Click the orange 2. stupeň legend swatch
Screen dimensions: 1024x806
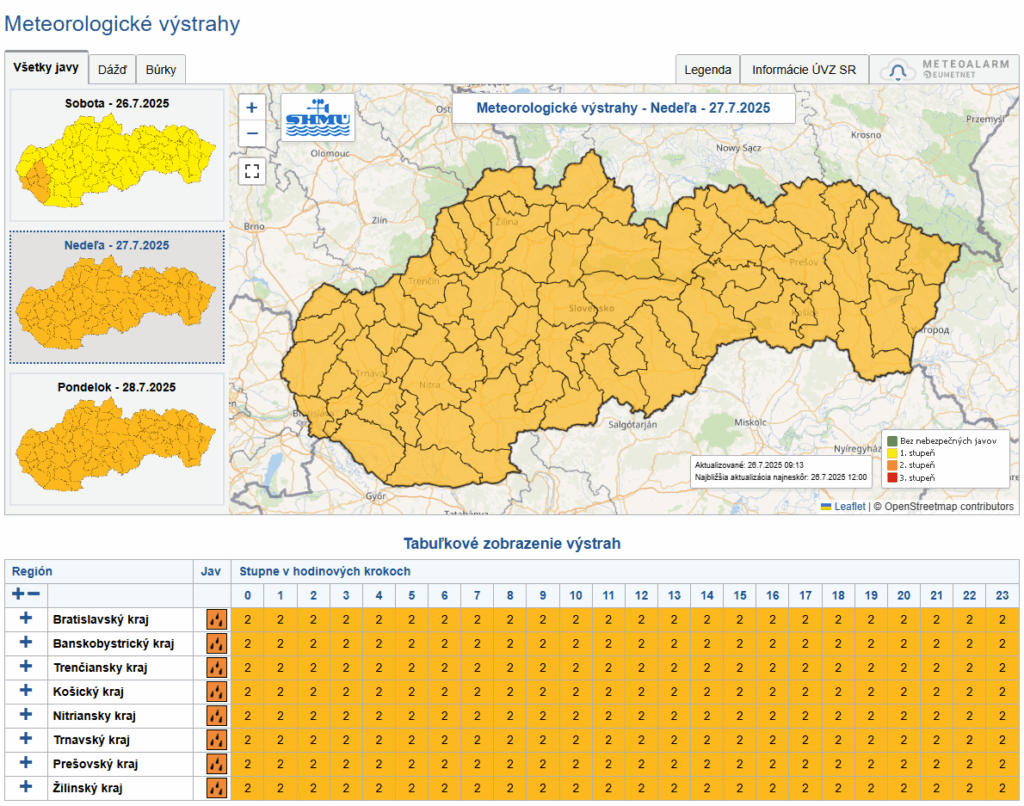click(x=892, y=465)
